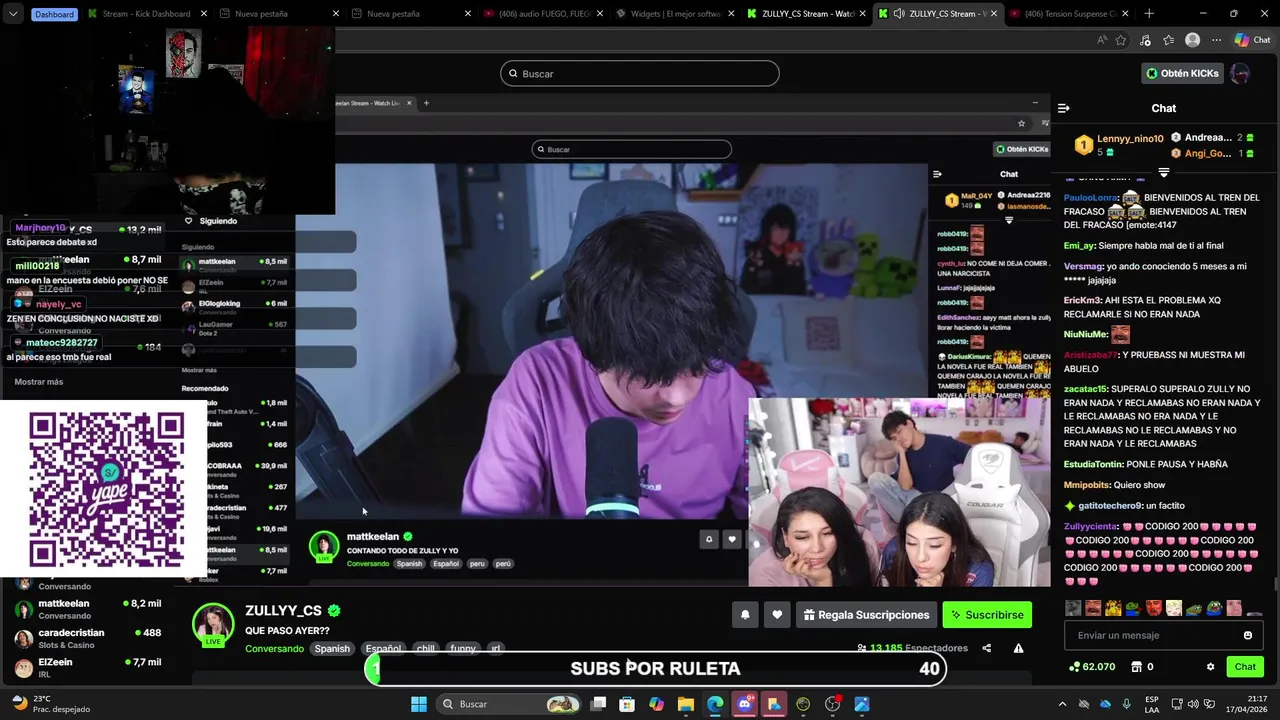Open Lennyy_nino10 top gifter entry

pyautogui.click(x=1118, y=145)
